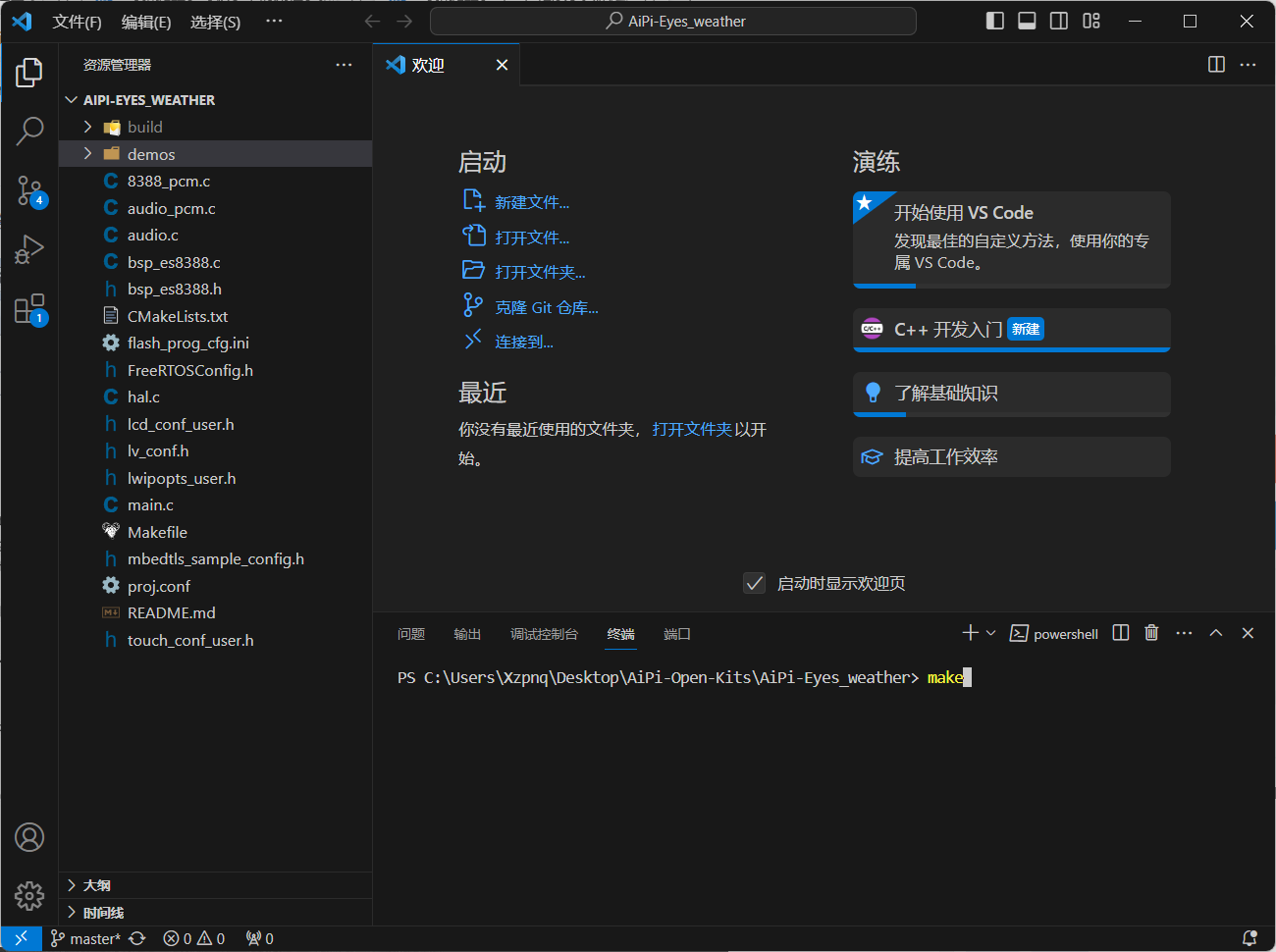1276x952 pixels.
Task: Open the Learn the Fundamentals walkthrough
Action: pyautogui.click(x=1012, y=394)
